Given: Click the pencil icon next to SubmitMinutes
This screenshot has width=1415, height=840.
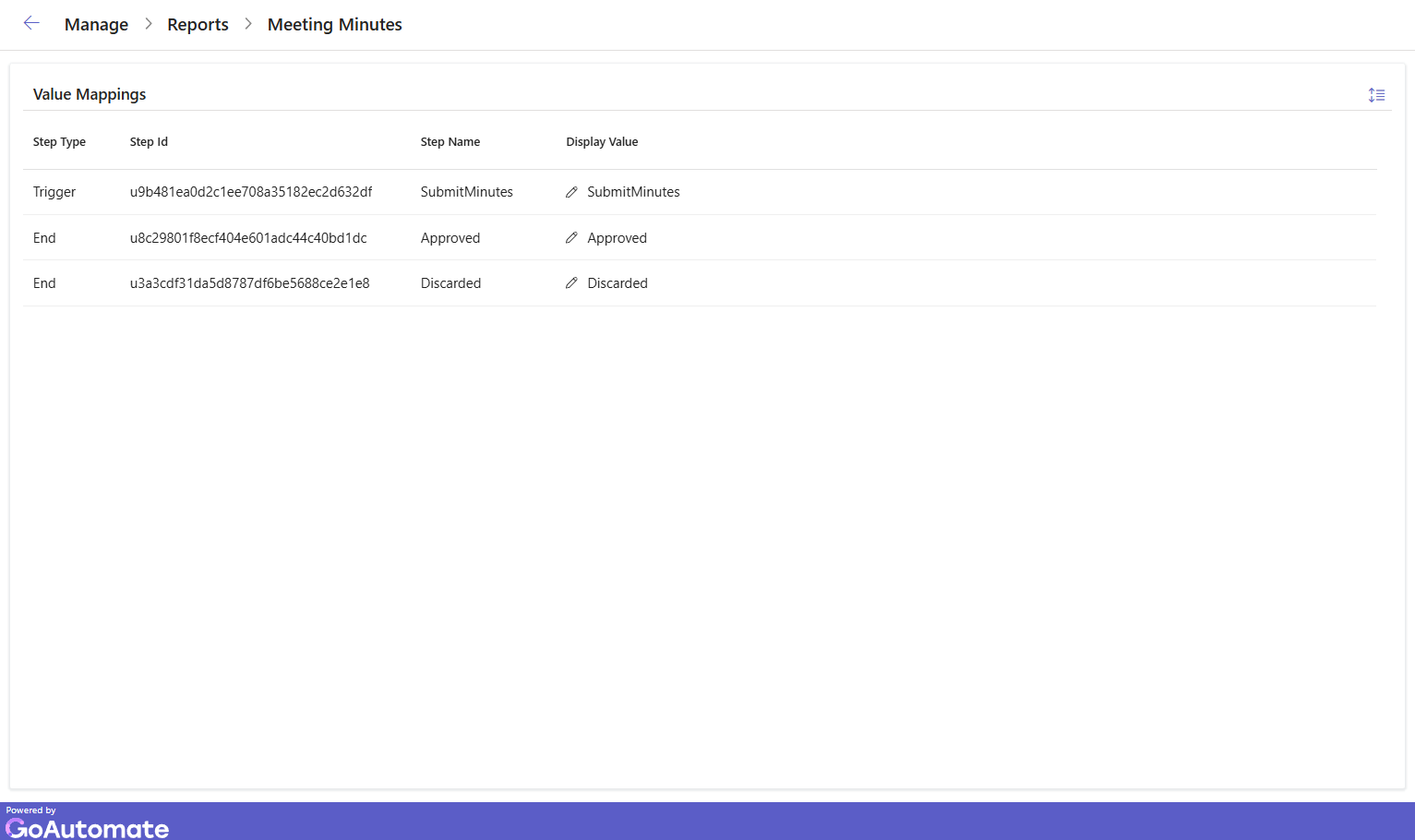Looking at the screenshot, I should [x=571, y=192].
